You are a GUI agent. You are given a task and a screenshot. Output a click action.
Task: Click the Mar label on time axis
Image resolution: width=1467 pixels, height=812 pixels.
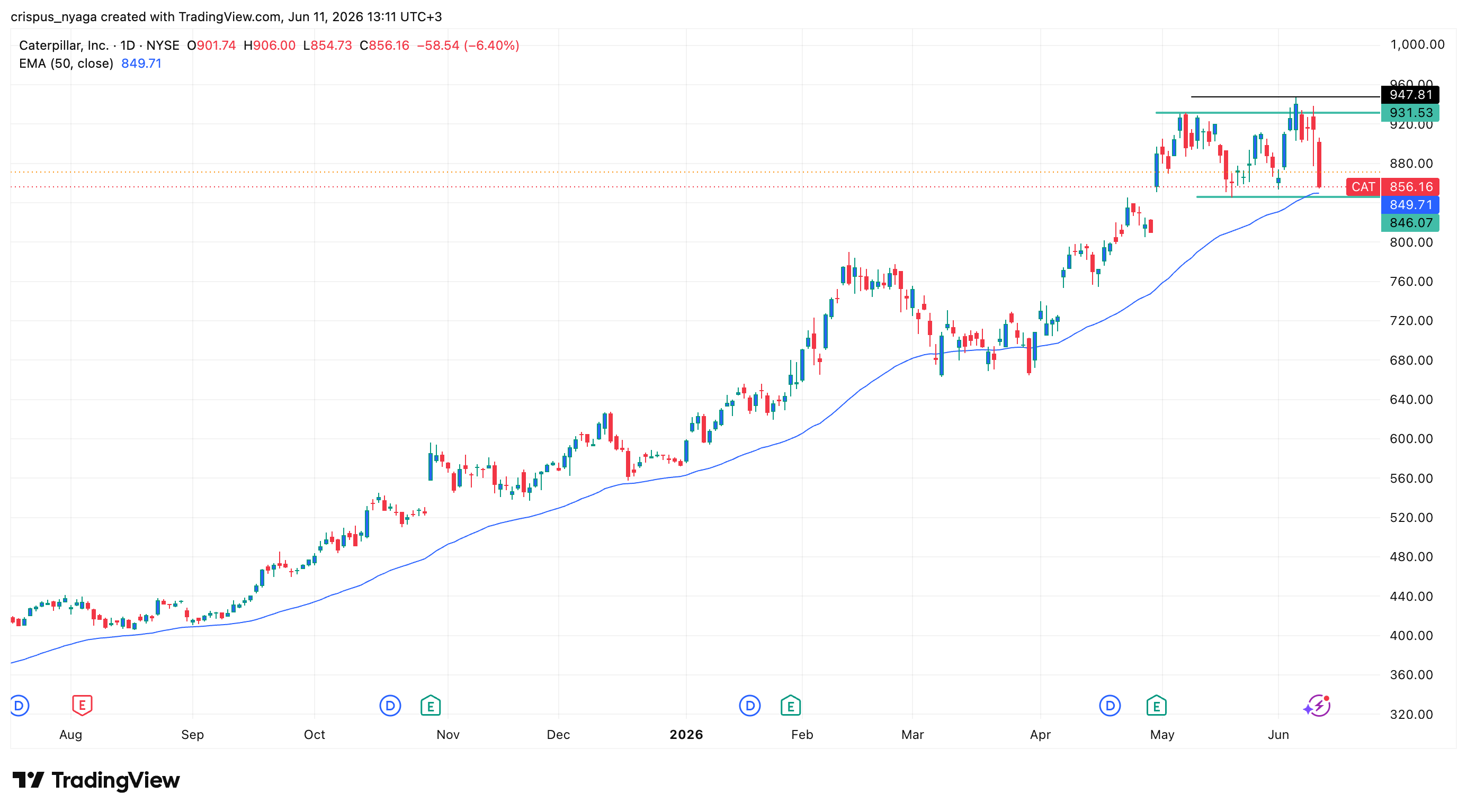pos(913,735)
